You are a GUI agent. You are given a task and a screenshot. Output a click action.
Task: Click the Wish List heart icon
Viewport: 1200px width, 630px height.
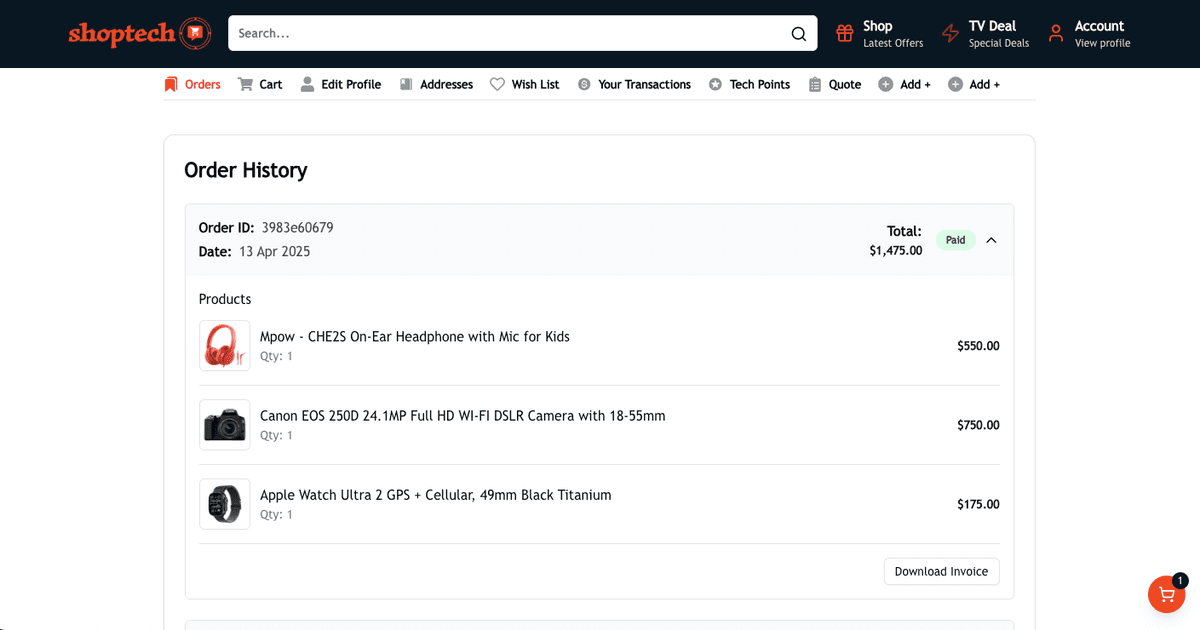(497, 84)
